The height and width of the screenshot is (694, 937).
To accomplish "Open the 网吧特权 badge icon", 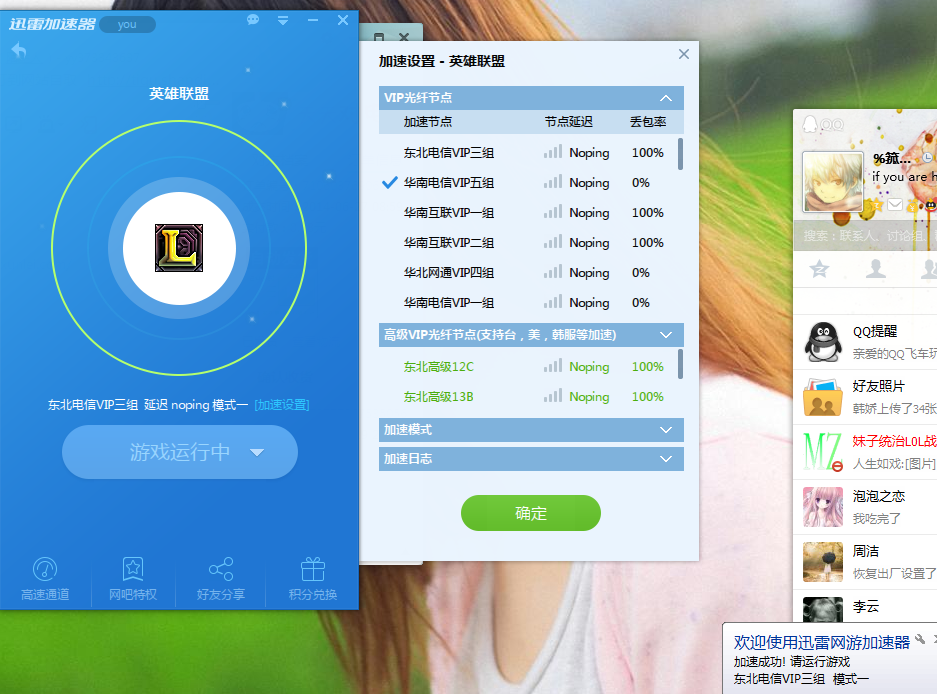I will click(x=133, y=569).
